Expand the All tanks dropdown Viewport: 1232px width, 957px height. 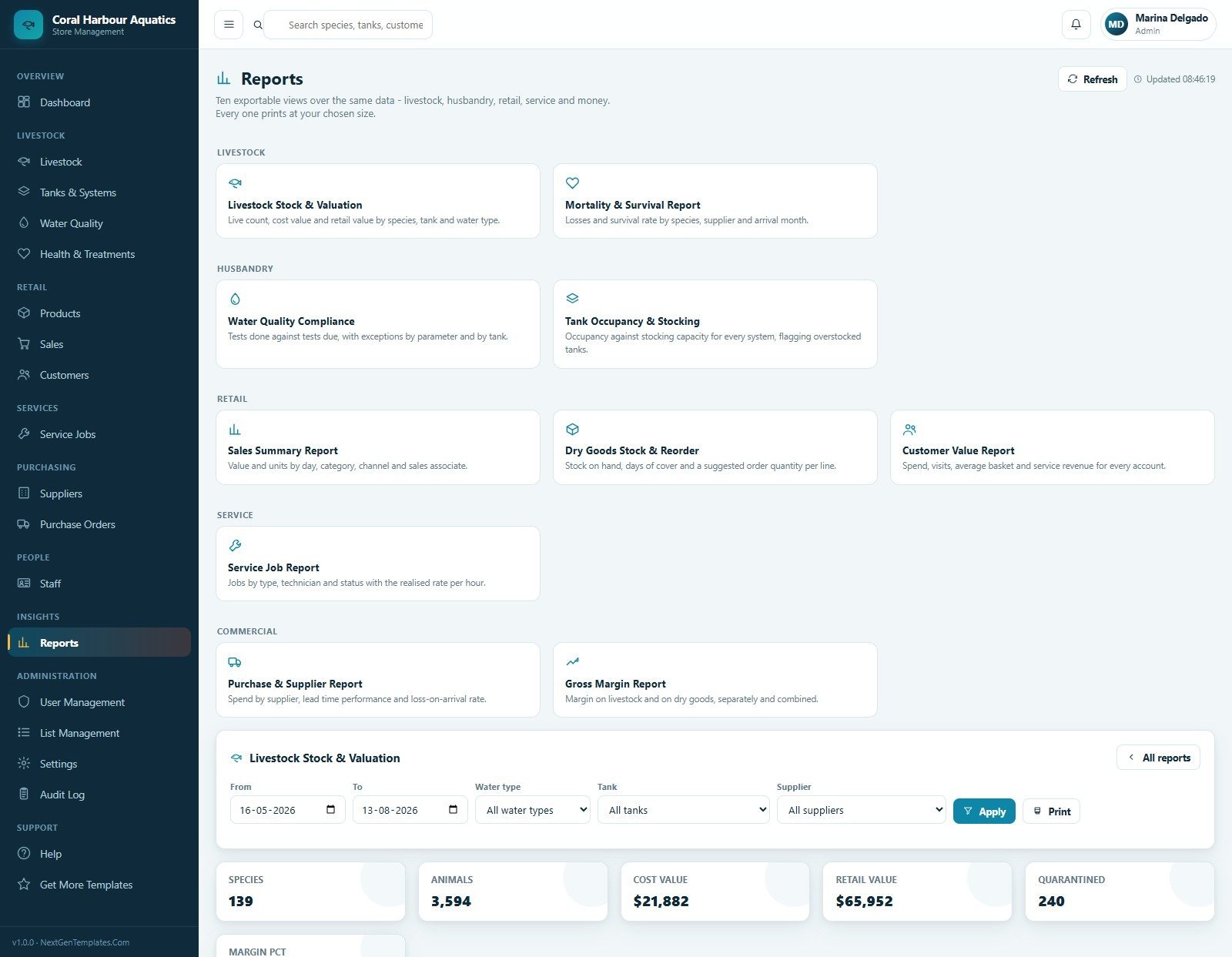point(683,809)
